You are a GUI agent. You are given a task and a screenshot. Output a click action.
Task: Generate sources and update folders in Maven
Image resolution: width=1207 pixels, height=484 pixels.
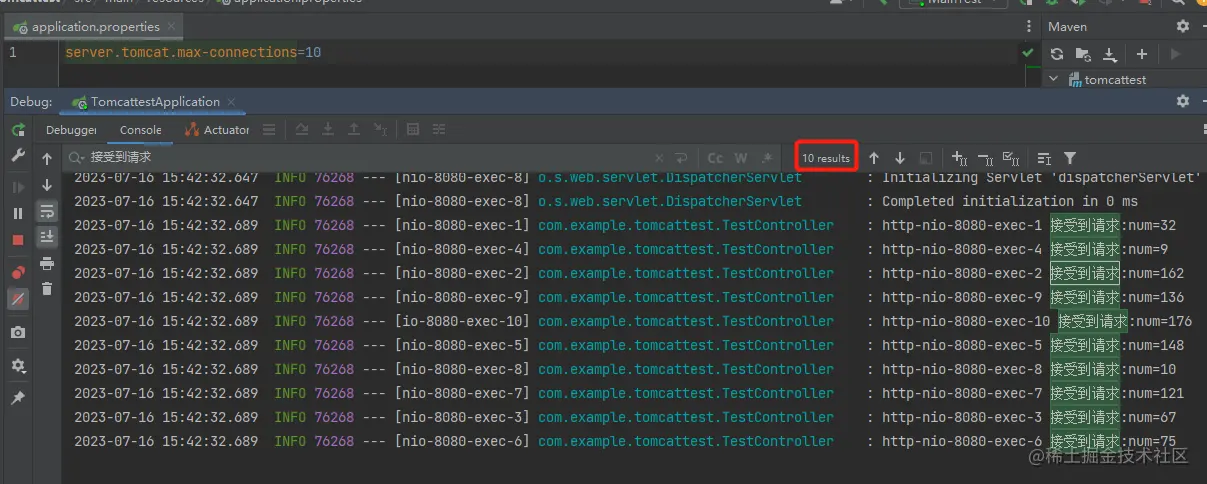1083,54
